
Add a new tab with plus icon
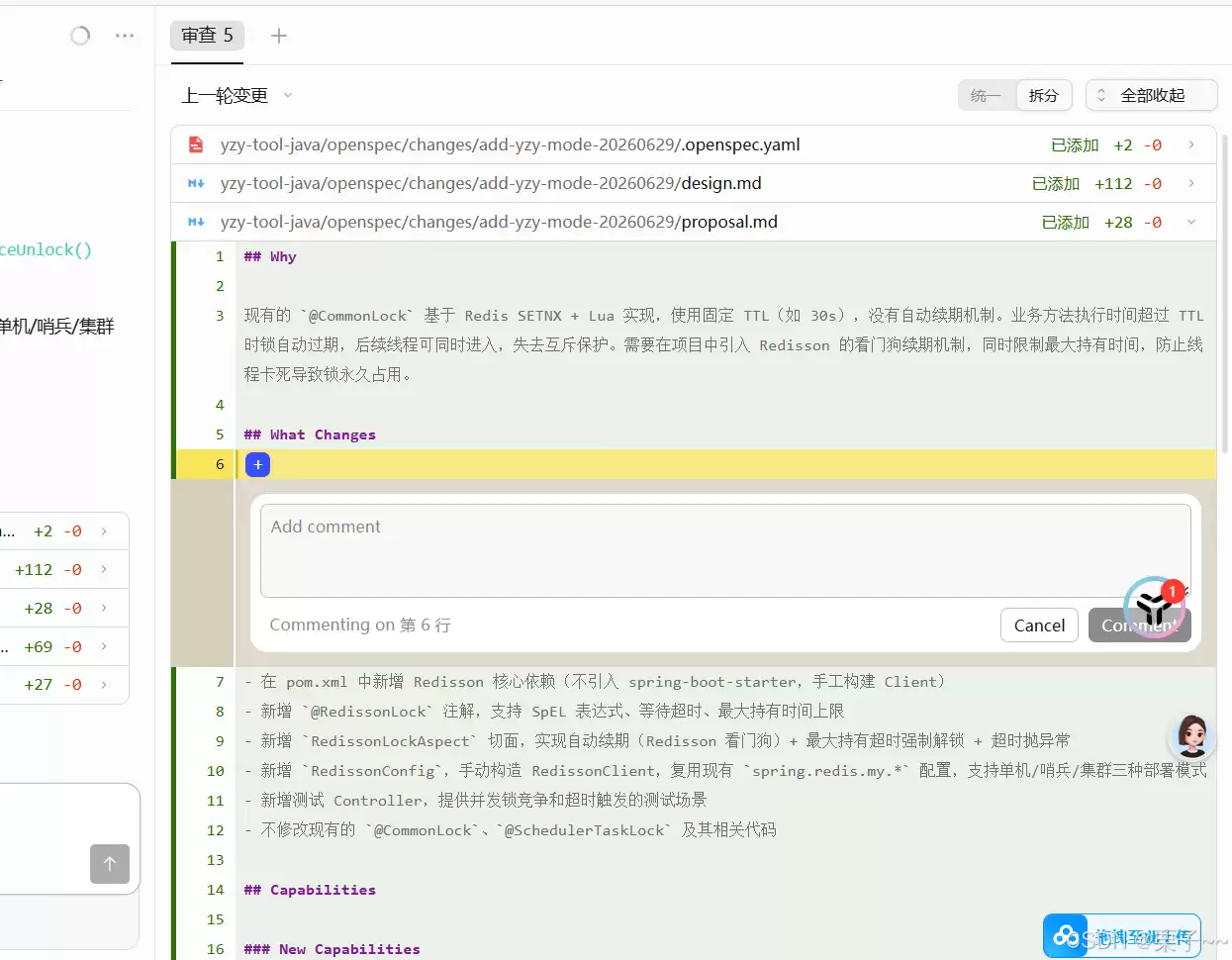[x=279, y=36]
